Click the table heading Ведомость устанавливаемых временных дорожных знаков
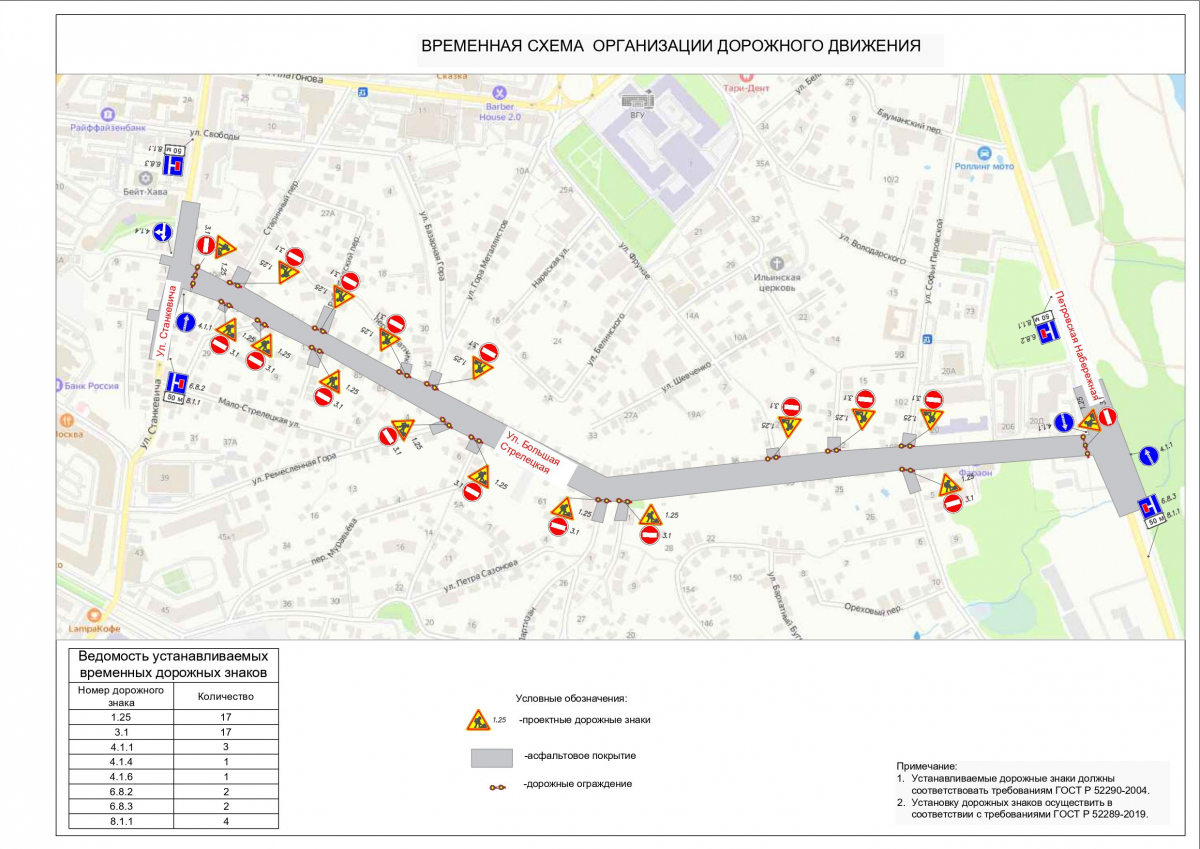Viewport: 1200px width, 849px height. (173, 665)
